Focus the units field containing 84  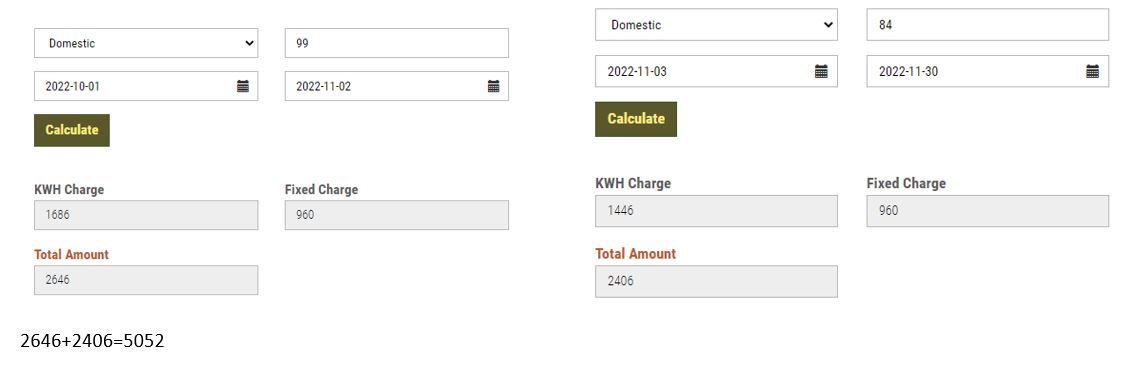click(x=988, y=24)
